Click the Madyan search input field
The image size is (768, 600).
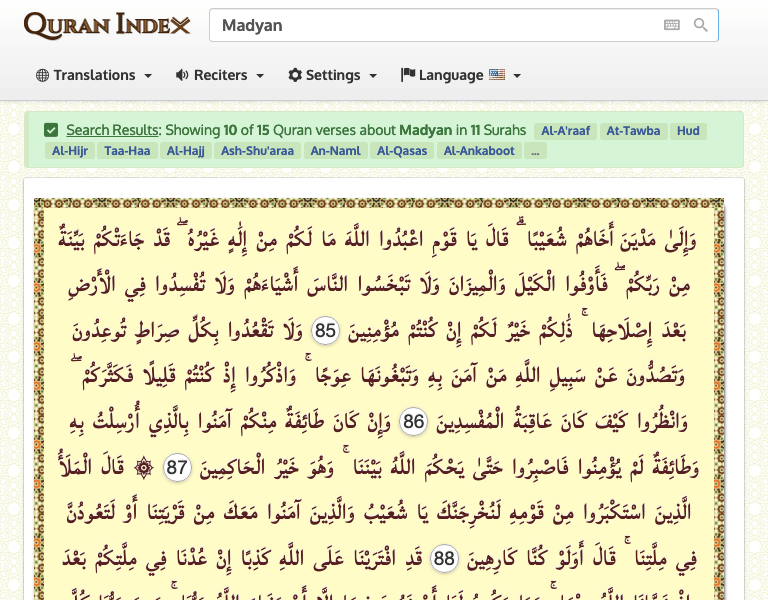[x=464, y=25]
